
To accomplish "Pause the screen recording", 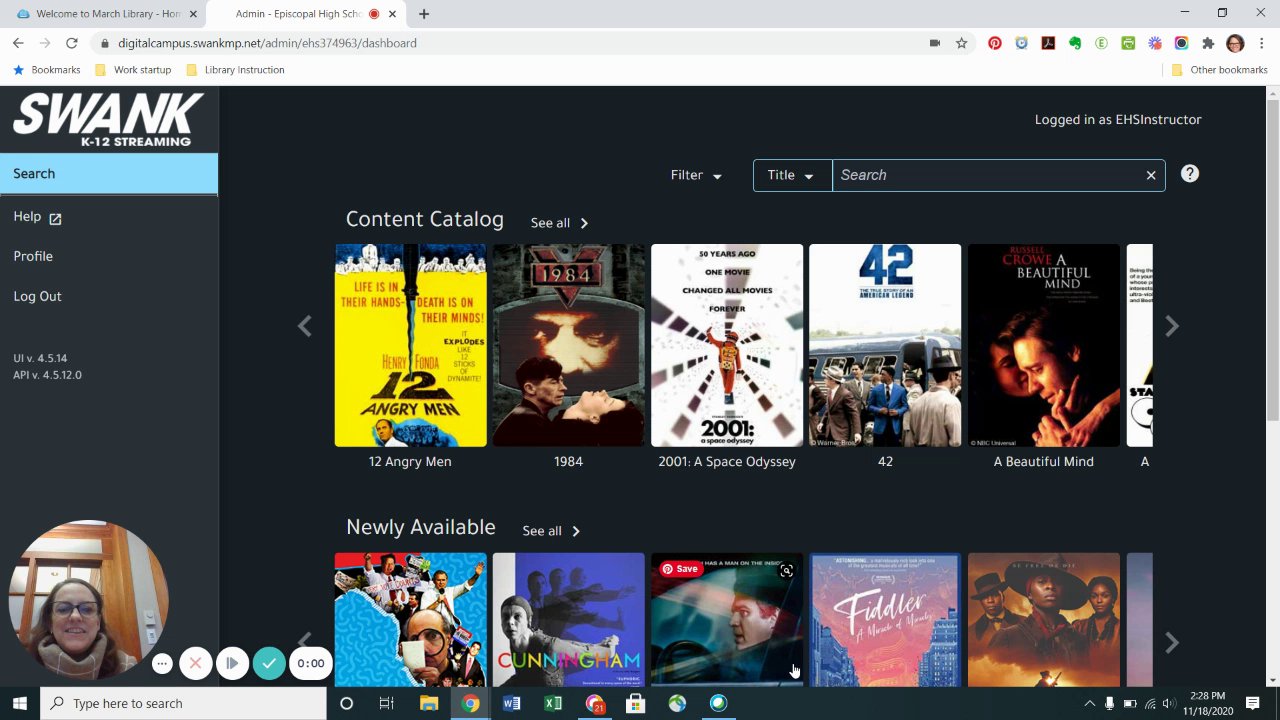I will 232,663.
